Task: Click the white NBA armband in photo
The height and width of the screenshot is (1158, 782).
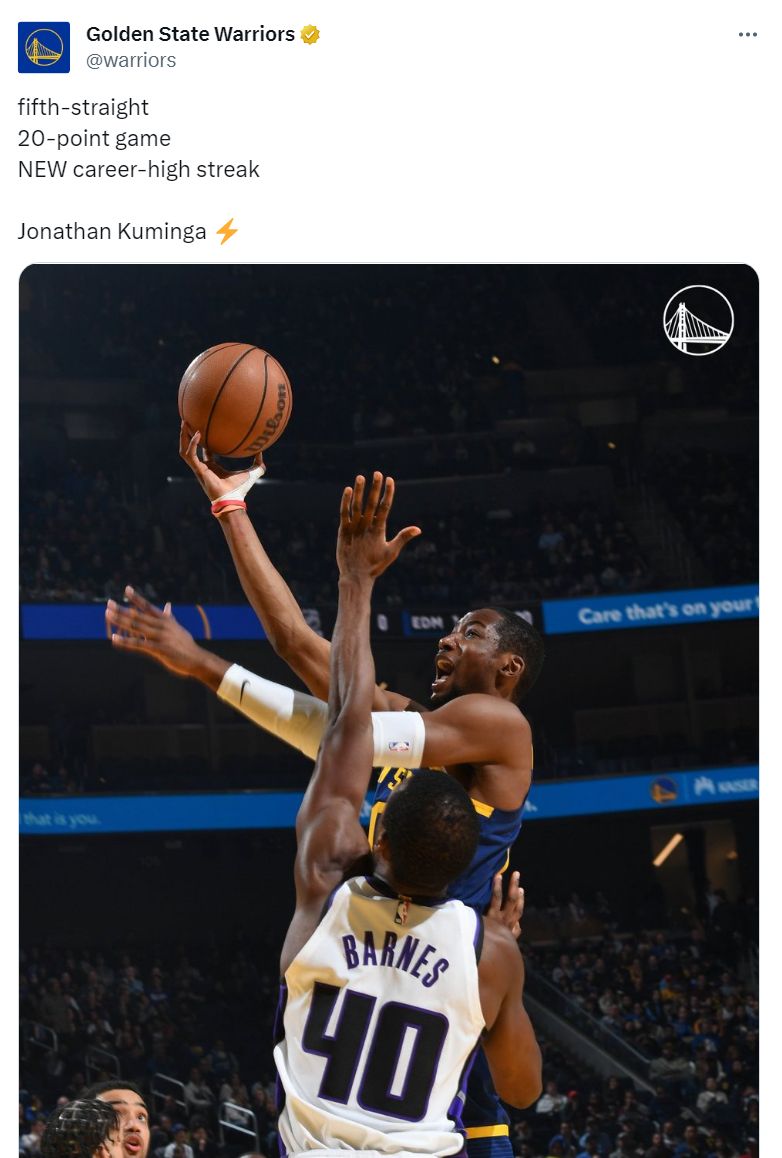Action: point(398,739)
